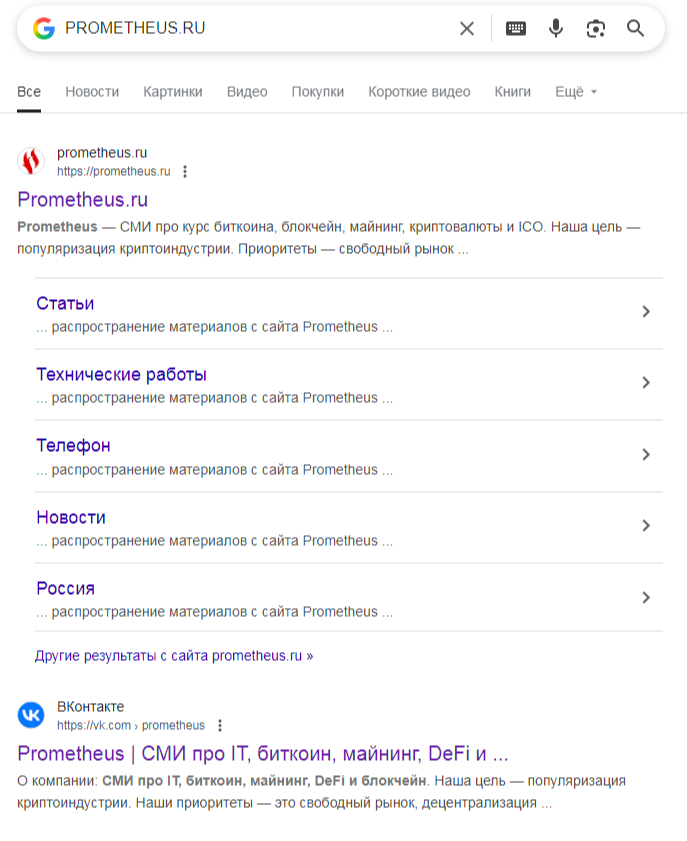Viewport: 687px width, 841px height.
Task: Switch to the Новости search tab
Action: (92, 92)
